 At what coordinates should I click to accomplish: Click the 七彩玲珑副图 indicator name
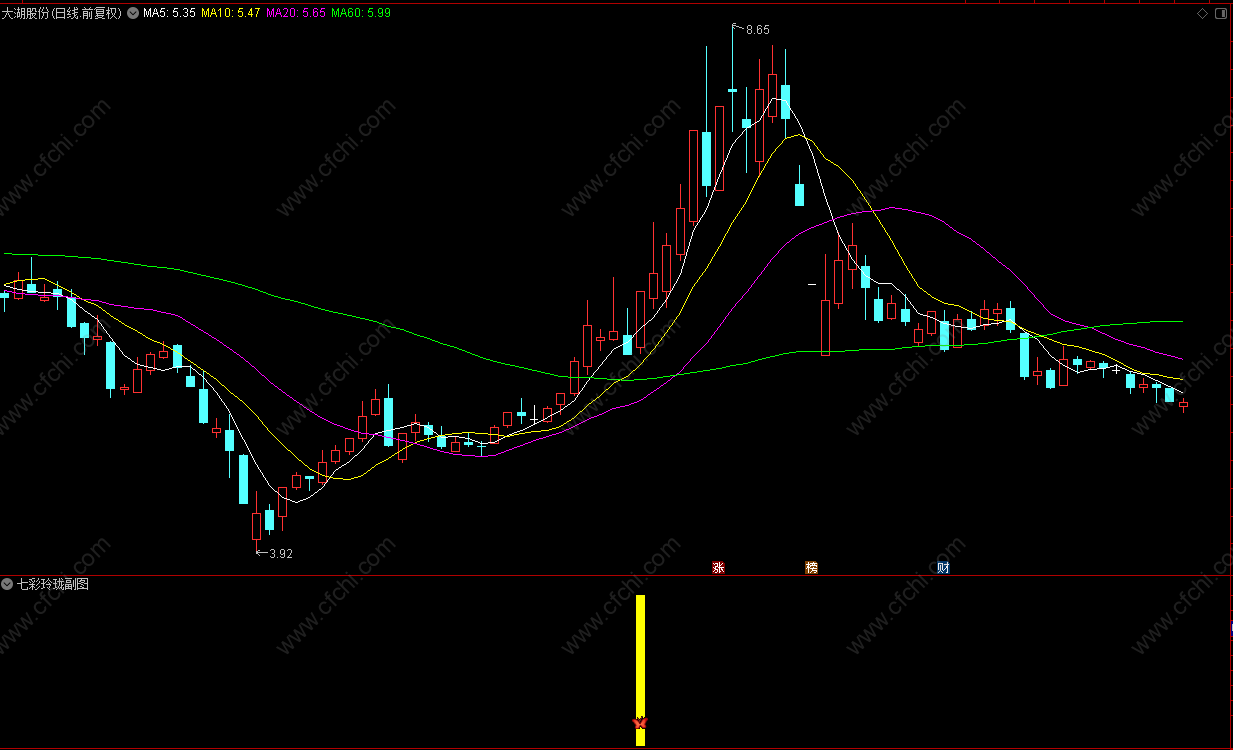(52, 584)
